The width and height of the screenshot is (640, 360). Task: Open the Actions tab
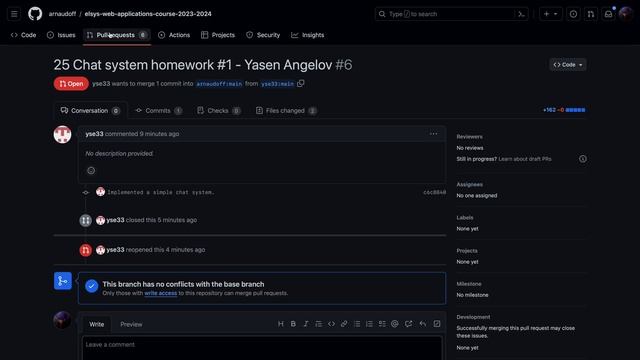(x=174, y=35)
